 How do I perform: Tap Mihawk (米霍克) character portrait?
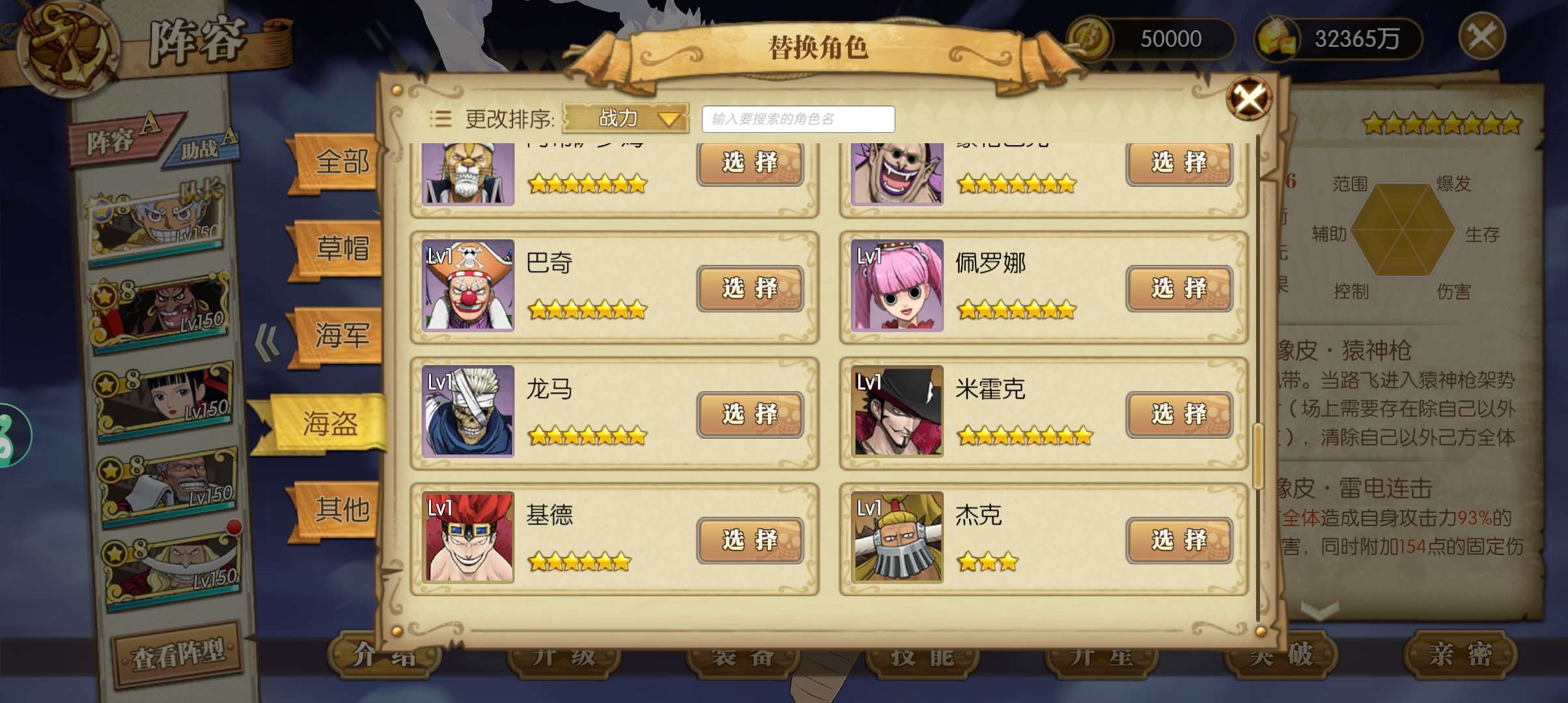point(897,411)
